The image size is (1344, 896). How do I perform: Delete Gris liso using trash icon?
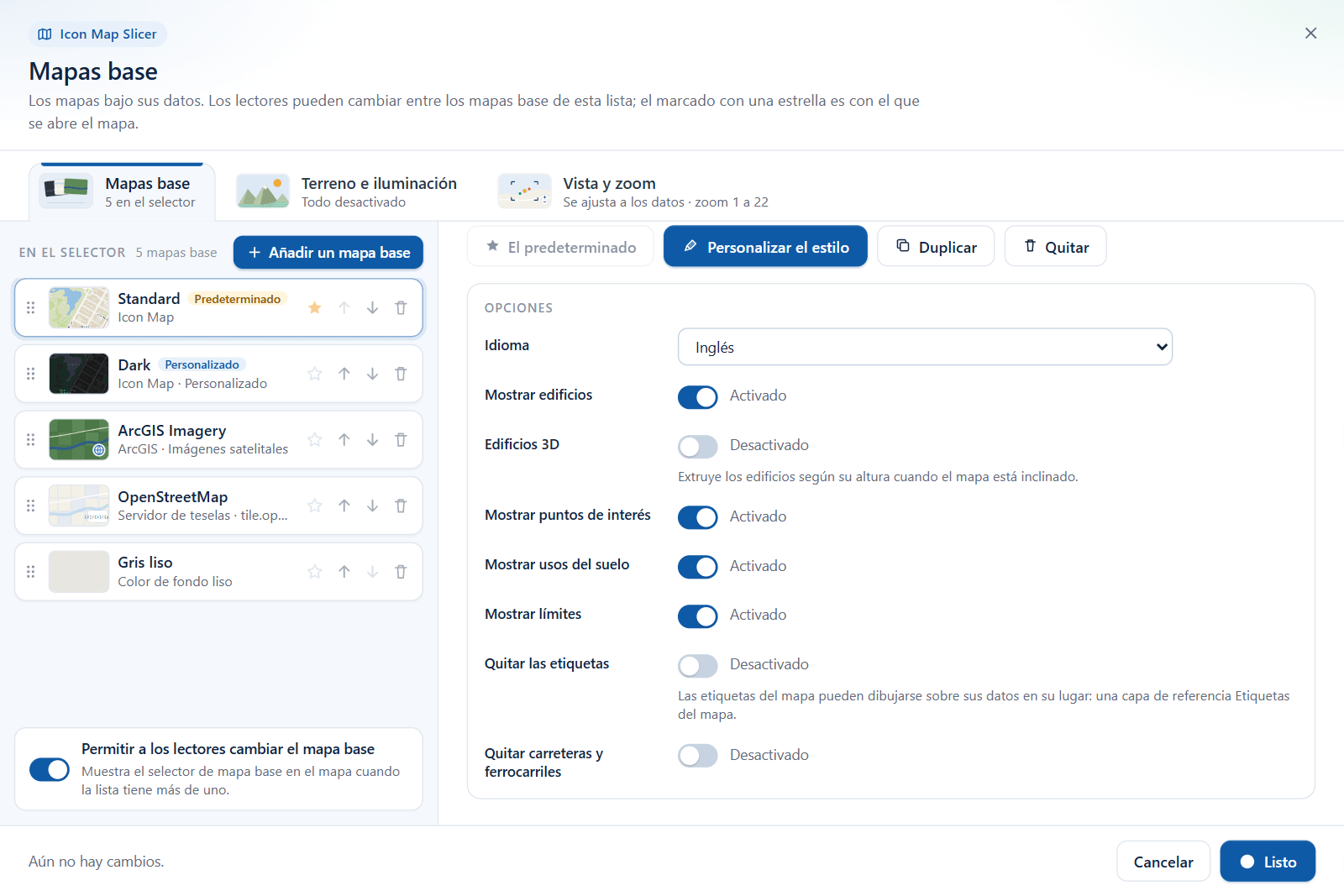click(x=401, y=572)
